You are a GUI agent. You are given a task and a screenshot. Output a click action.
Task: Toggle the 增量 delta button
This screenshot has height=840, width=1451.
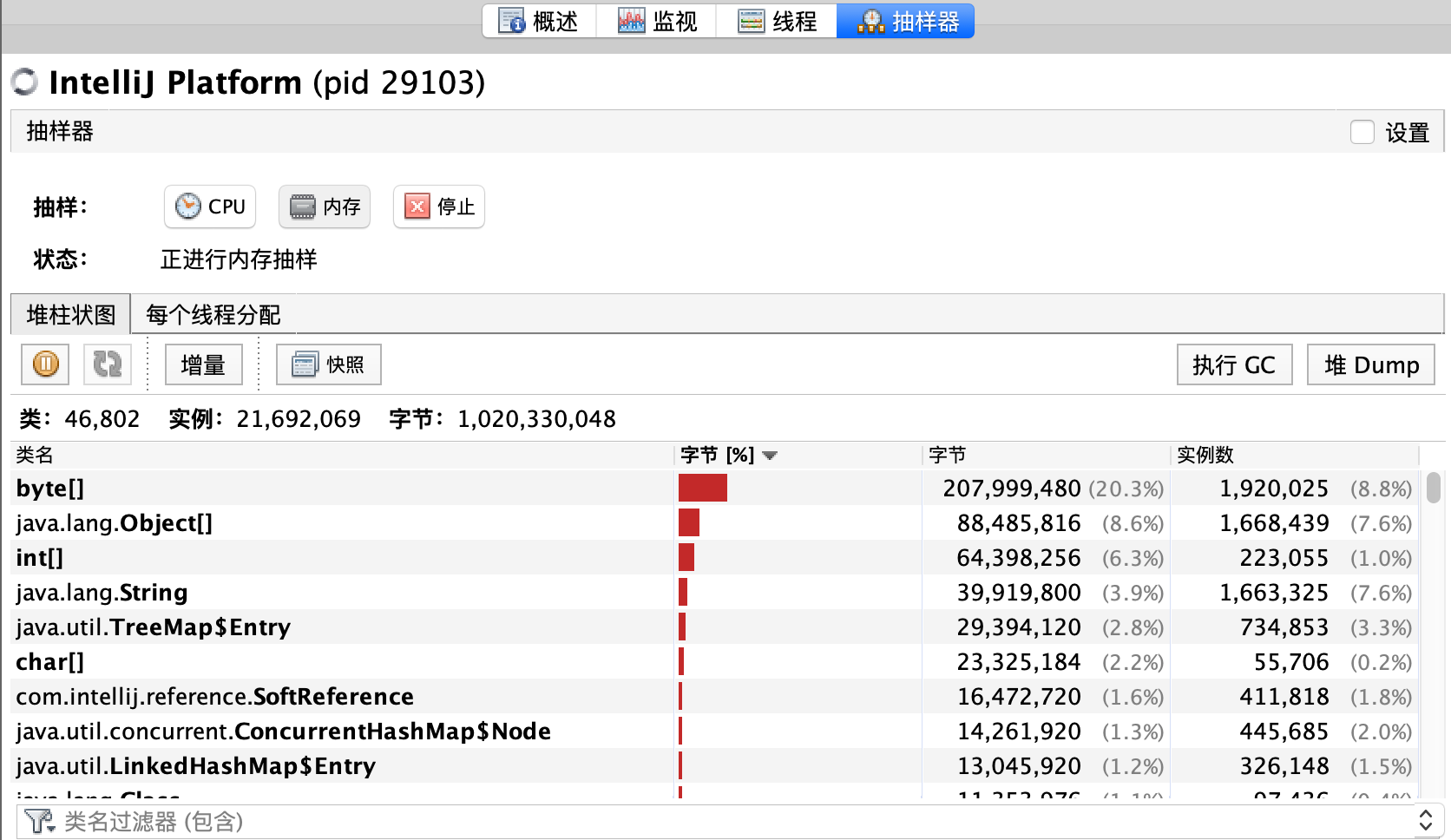point(203,364)
